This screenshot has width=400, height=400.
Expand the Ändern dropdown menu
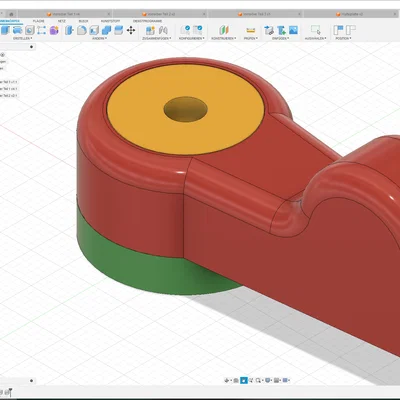100,39
